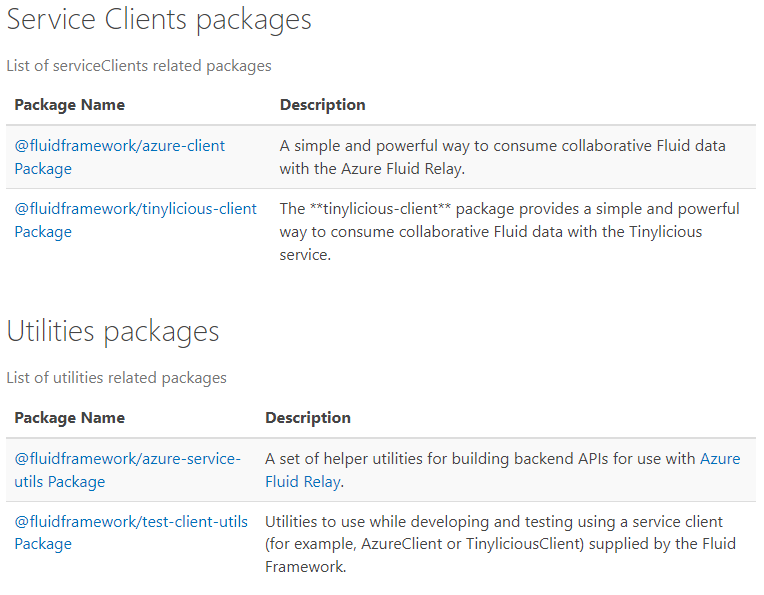This screenshot has height=595, width=764.
Task: Open the @fluidframework/azure-service-utils Package link
Action: 127,470
